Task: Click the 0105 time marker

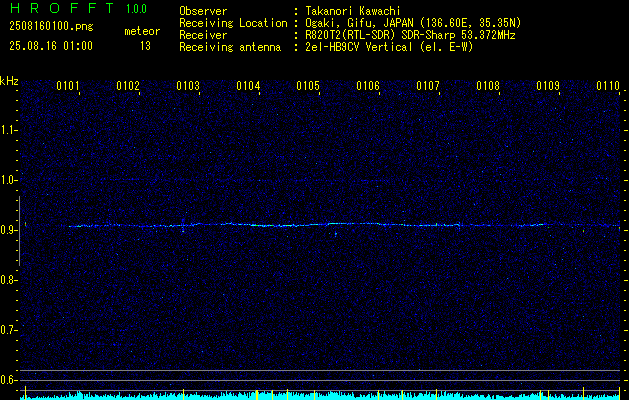Action: point(308,86)
